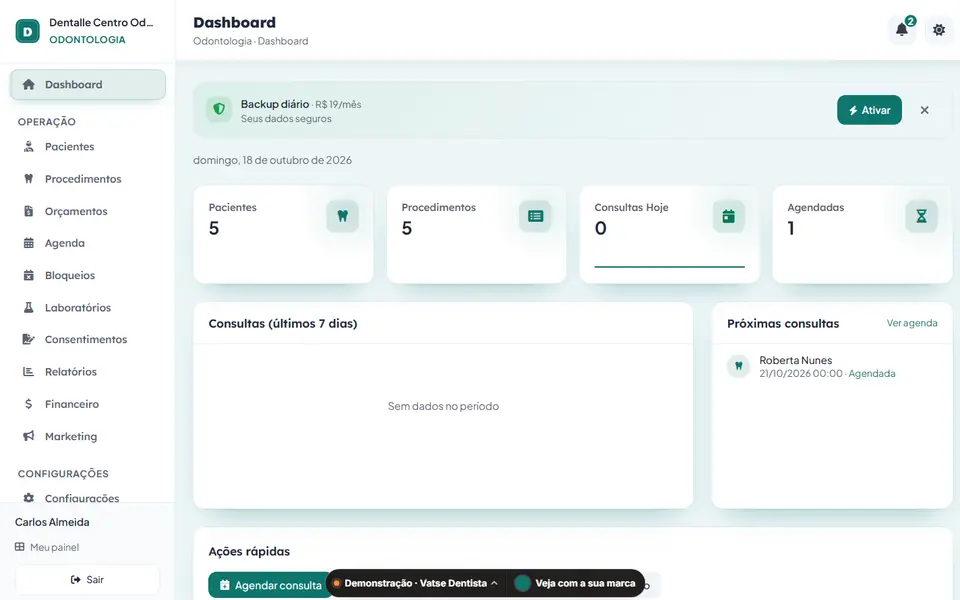This screenshot has height=600, width=960.
Task: Log out using the Sair button
Action: pyautogui.click(x=88, y=580)
